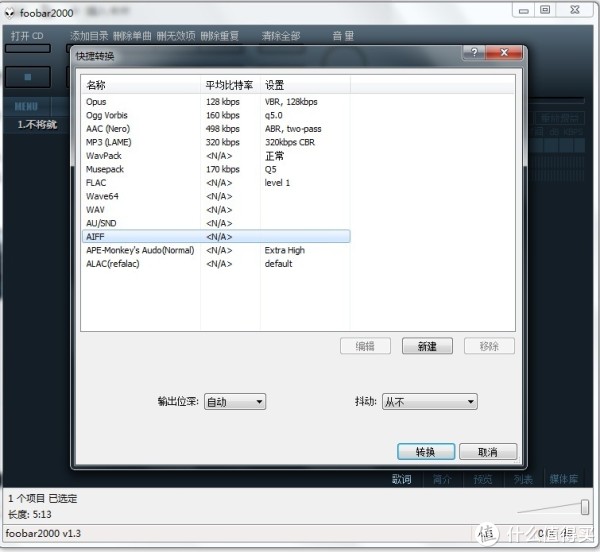Click the 设置 column header
The image size is (600, 552).
[305, 85]
